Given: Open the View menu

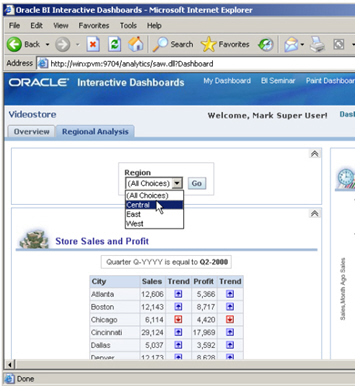Looking at the screenshot, I should [x=61, y=26].
